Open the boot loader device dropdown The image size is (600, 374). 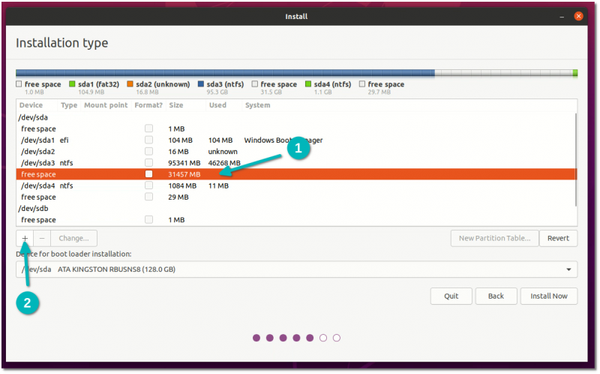coord(297,269)
